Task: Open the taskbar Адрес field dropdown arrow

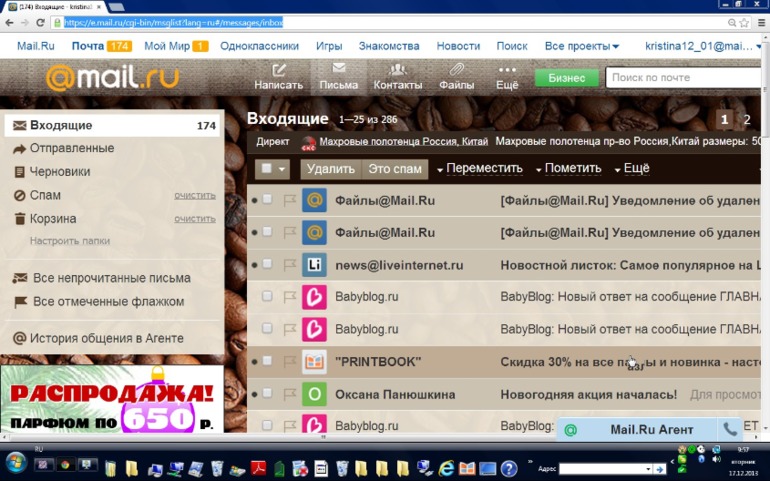Action: click(648, 469)
